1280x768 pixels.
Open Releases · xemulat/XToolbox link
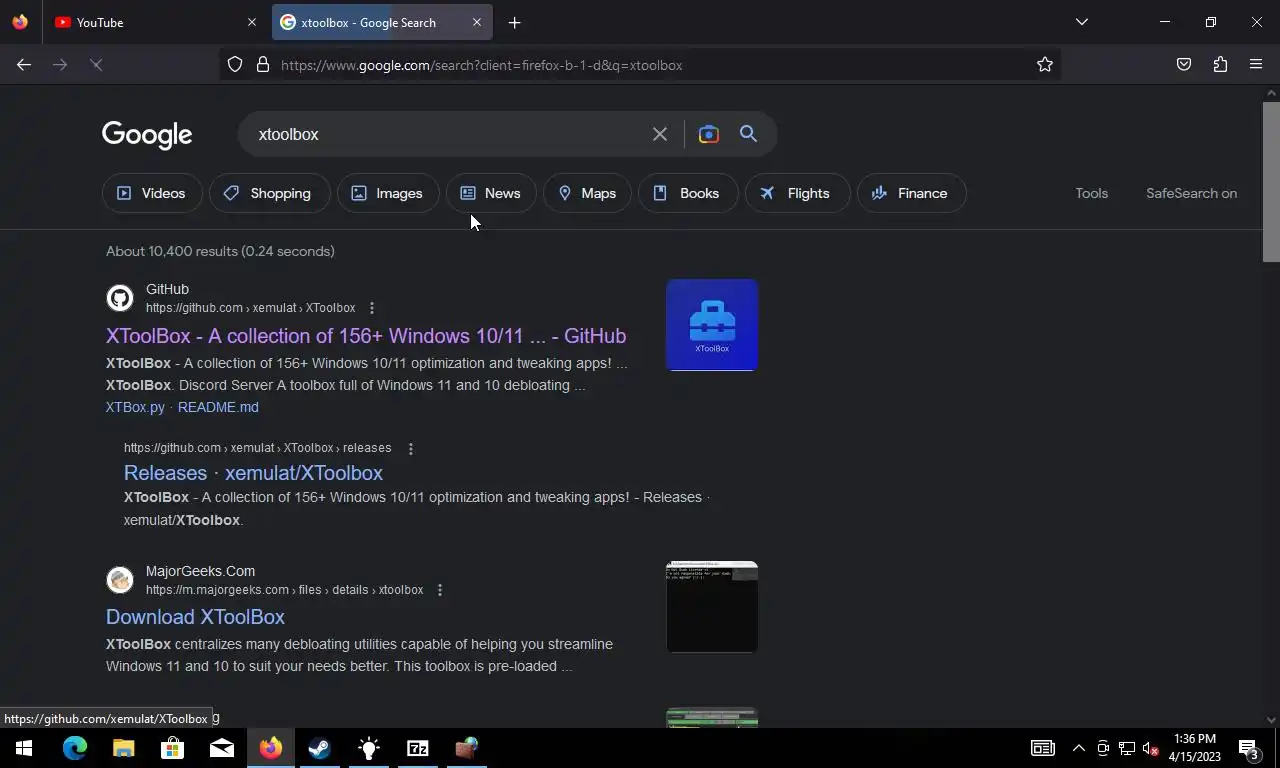point(253,473)
